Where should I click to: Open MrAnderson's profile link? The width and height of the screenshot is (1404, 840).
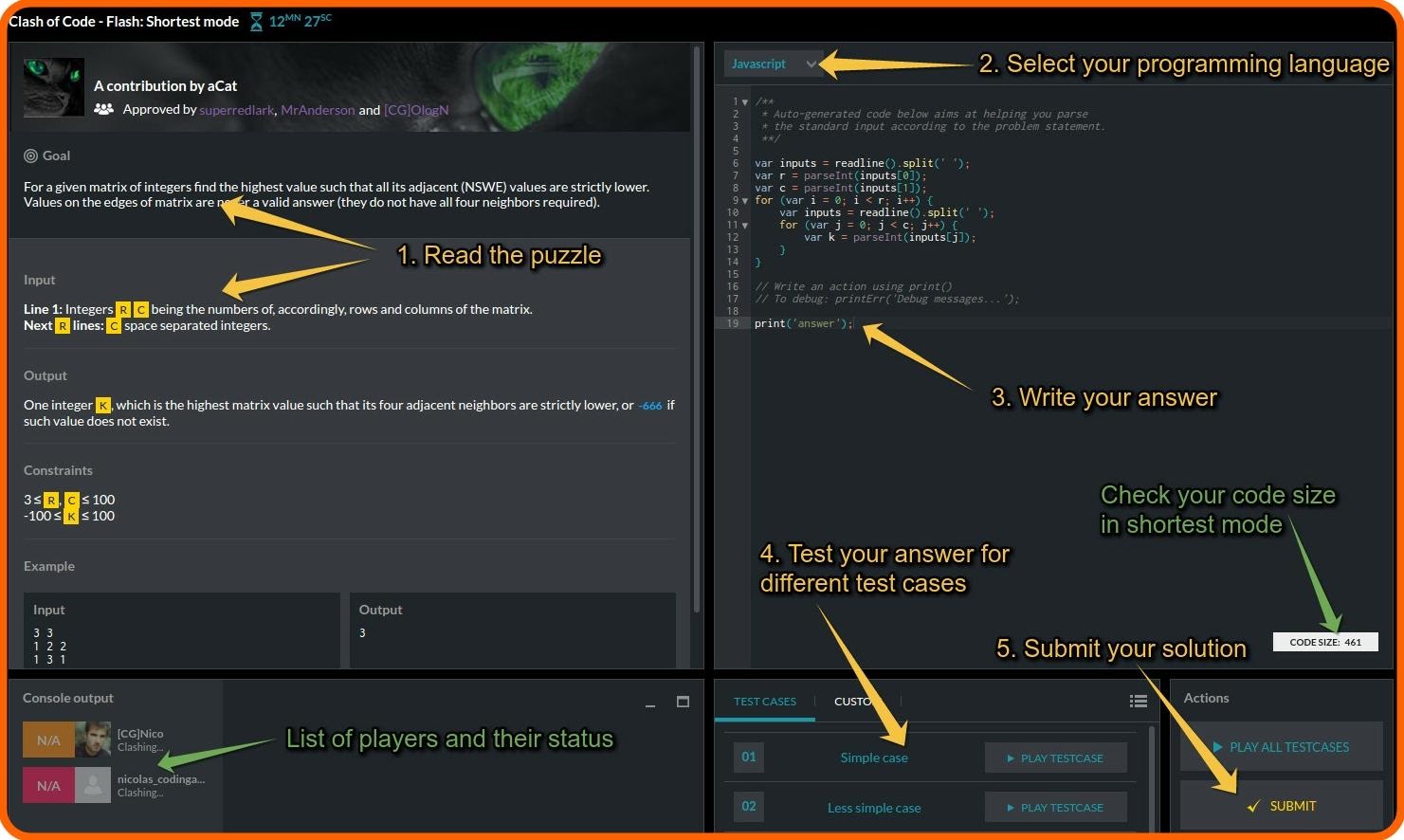click(x=318, y=110)
